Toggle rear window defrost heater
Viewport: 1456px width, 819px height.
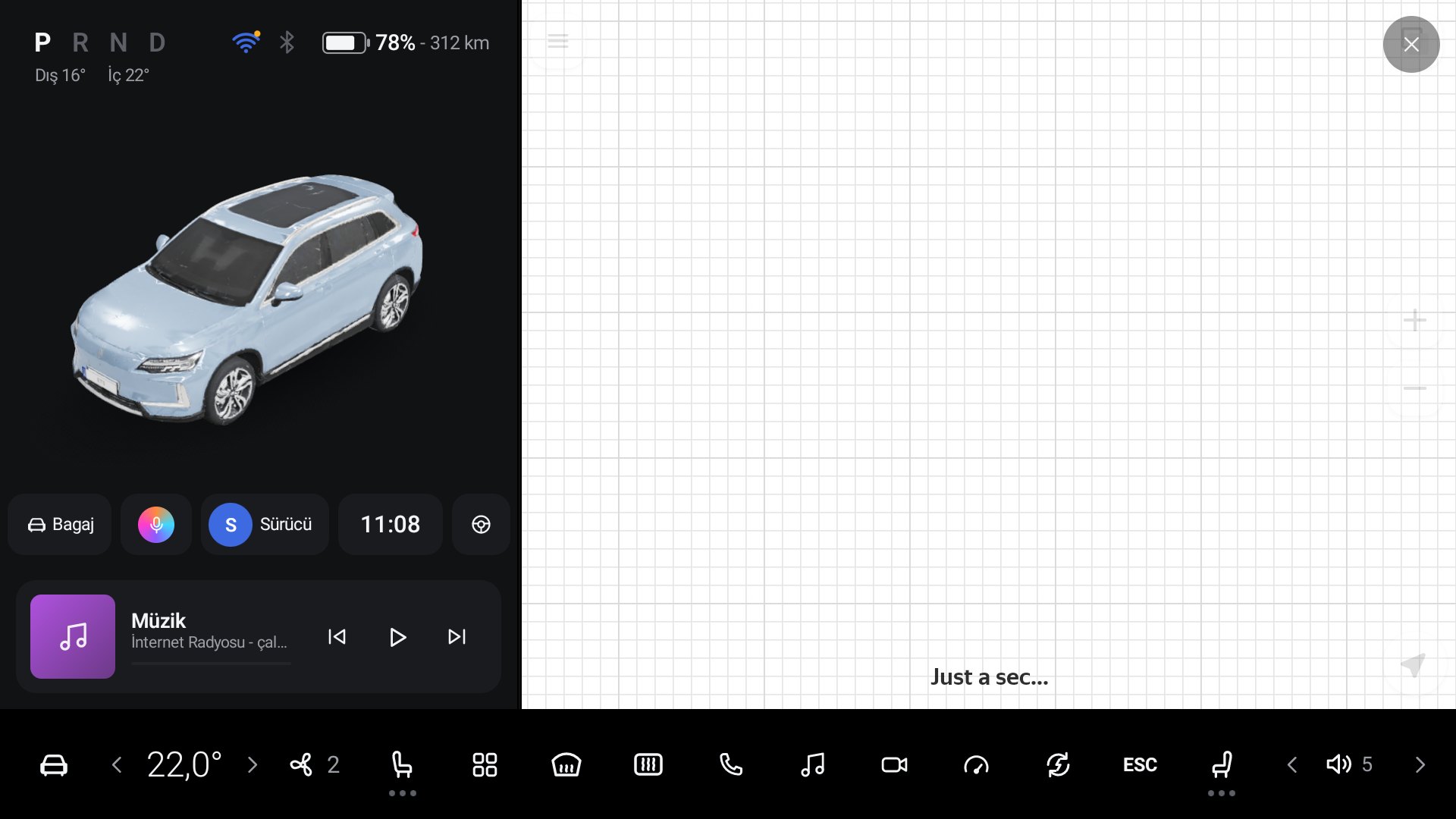(x=648, y=764)
